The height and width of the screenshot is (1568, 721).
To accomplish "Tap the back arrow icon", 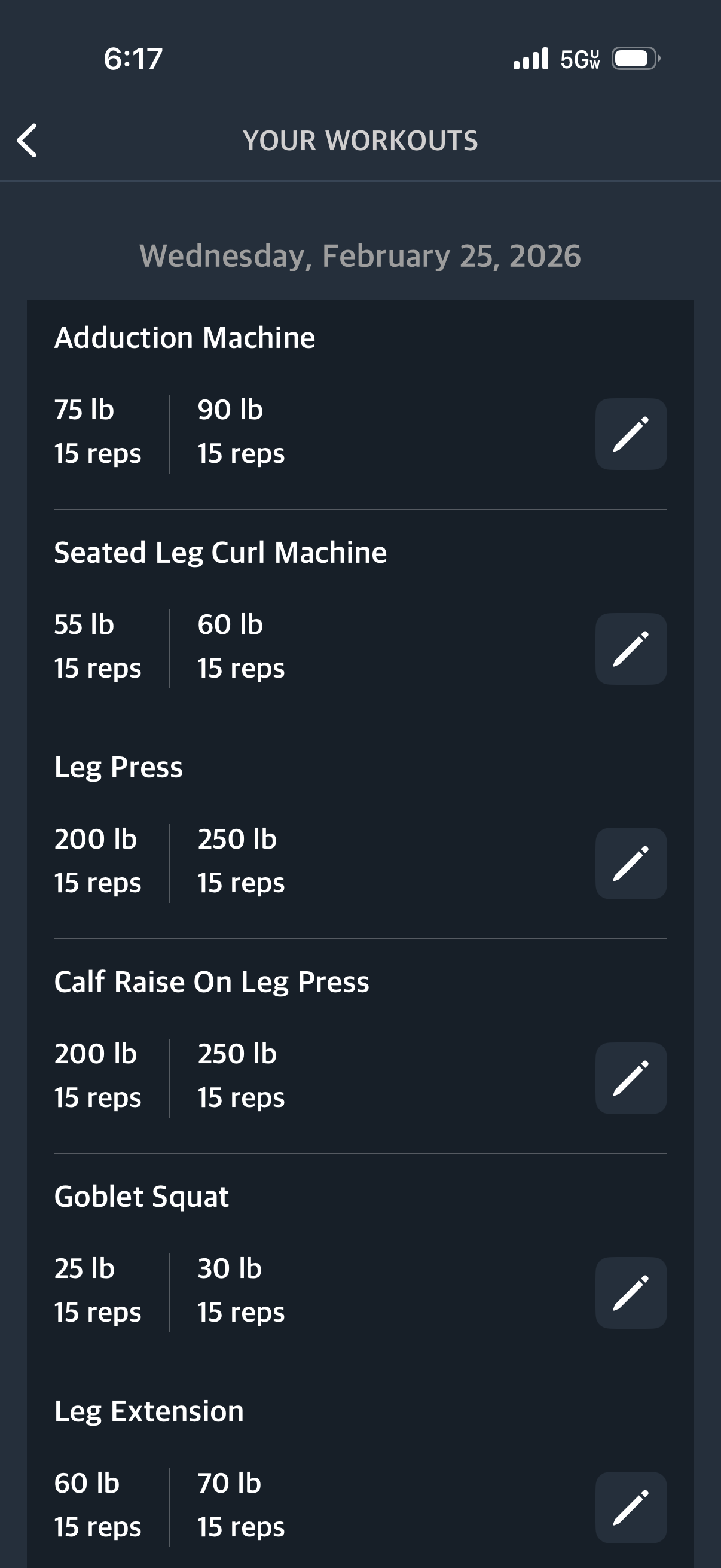I will coord(28,141).
